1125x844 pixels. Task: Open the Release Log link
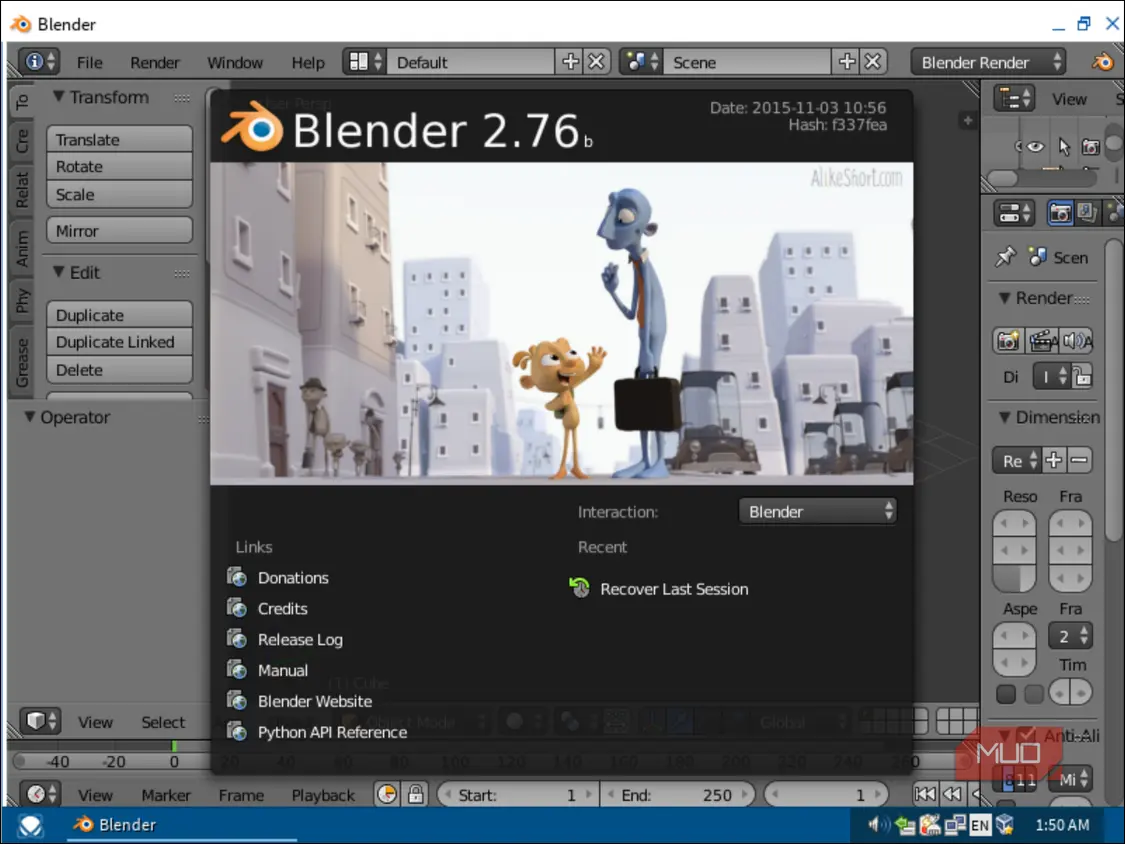pyautogui.click(x=300, y=639)
